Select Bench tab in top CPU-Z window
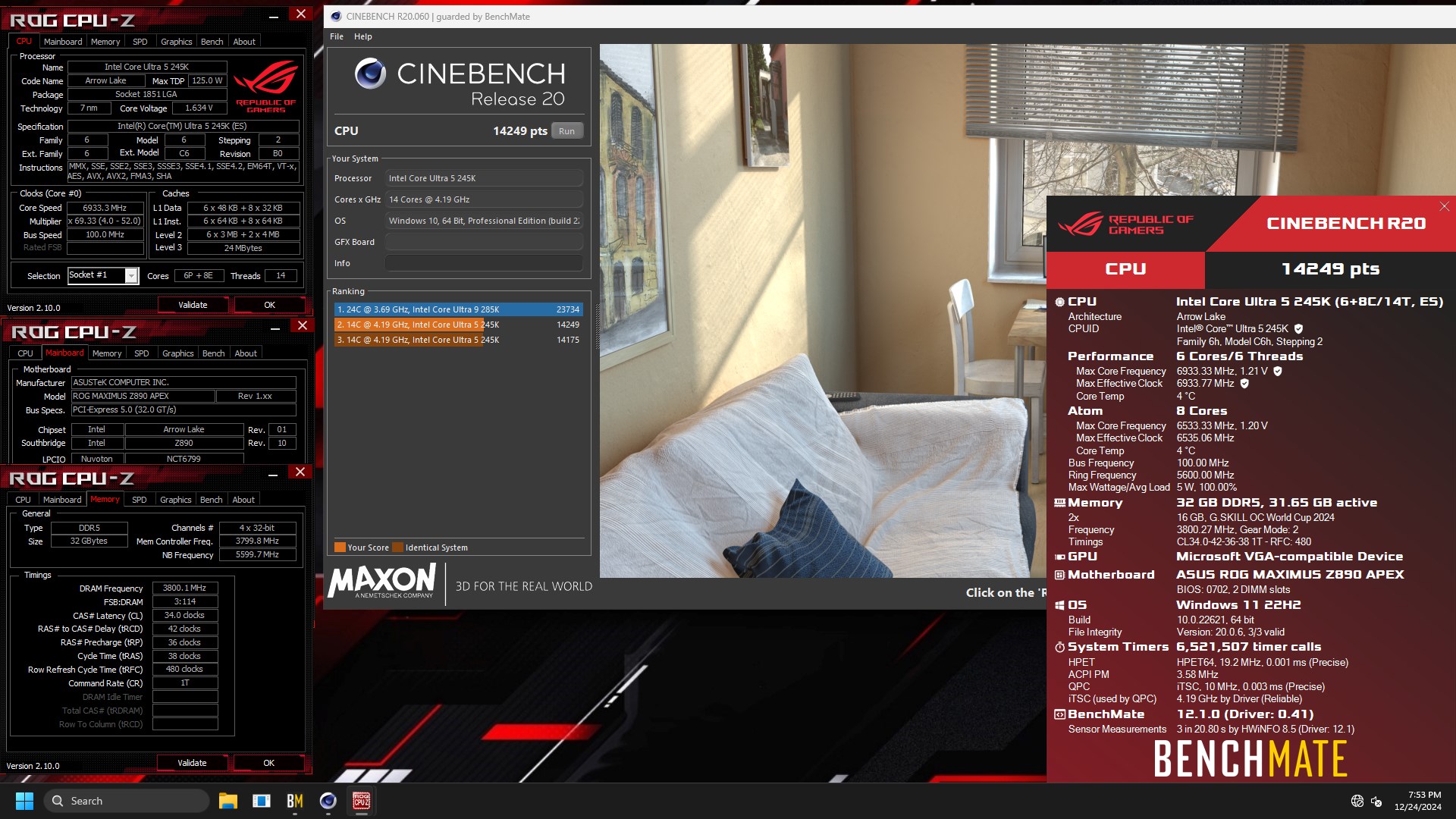Screen dimensions: 1456x819 click(212, 42)
